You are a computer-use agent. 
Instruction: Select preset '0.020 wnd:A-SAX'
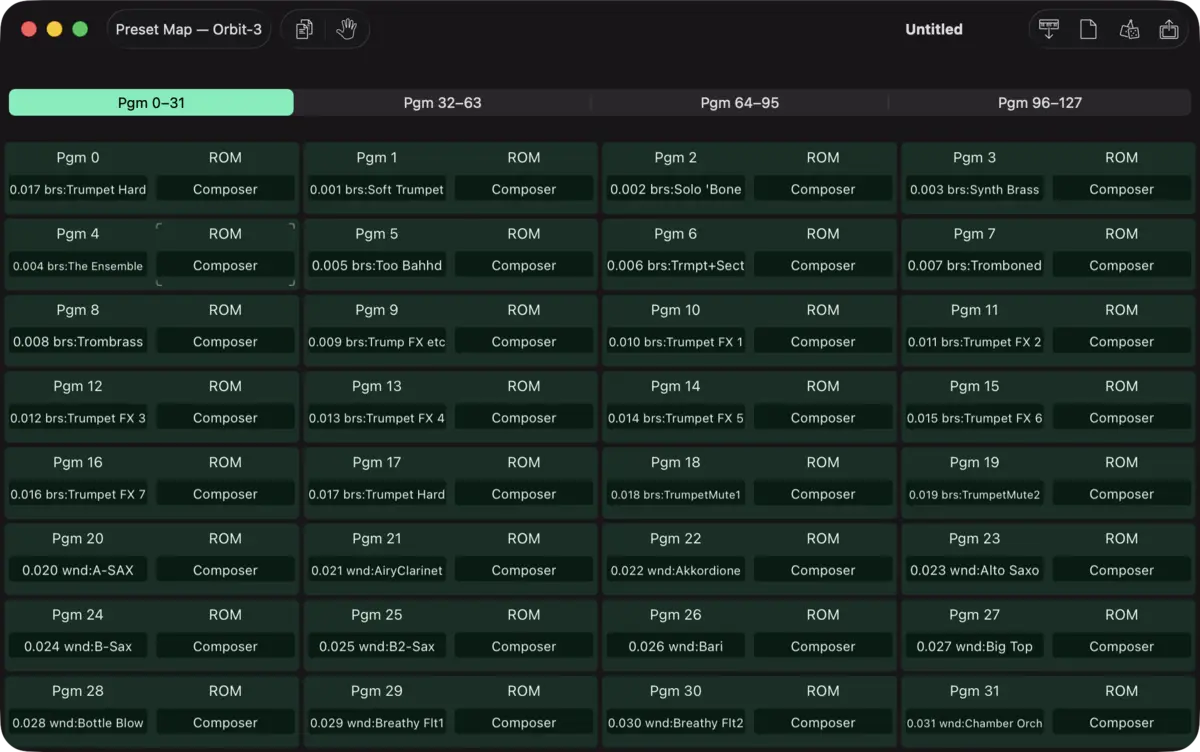click(x=78, y=570)
